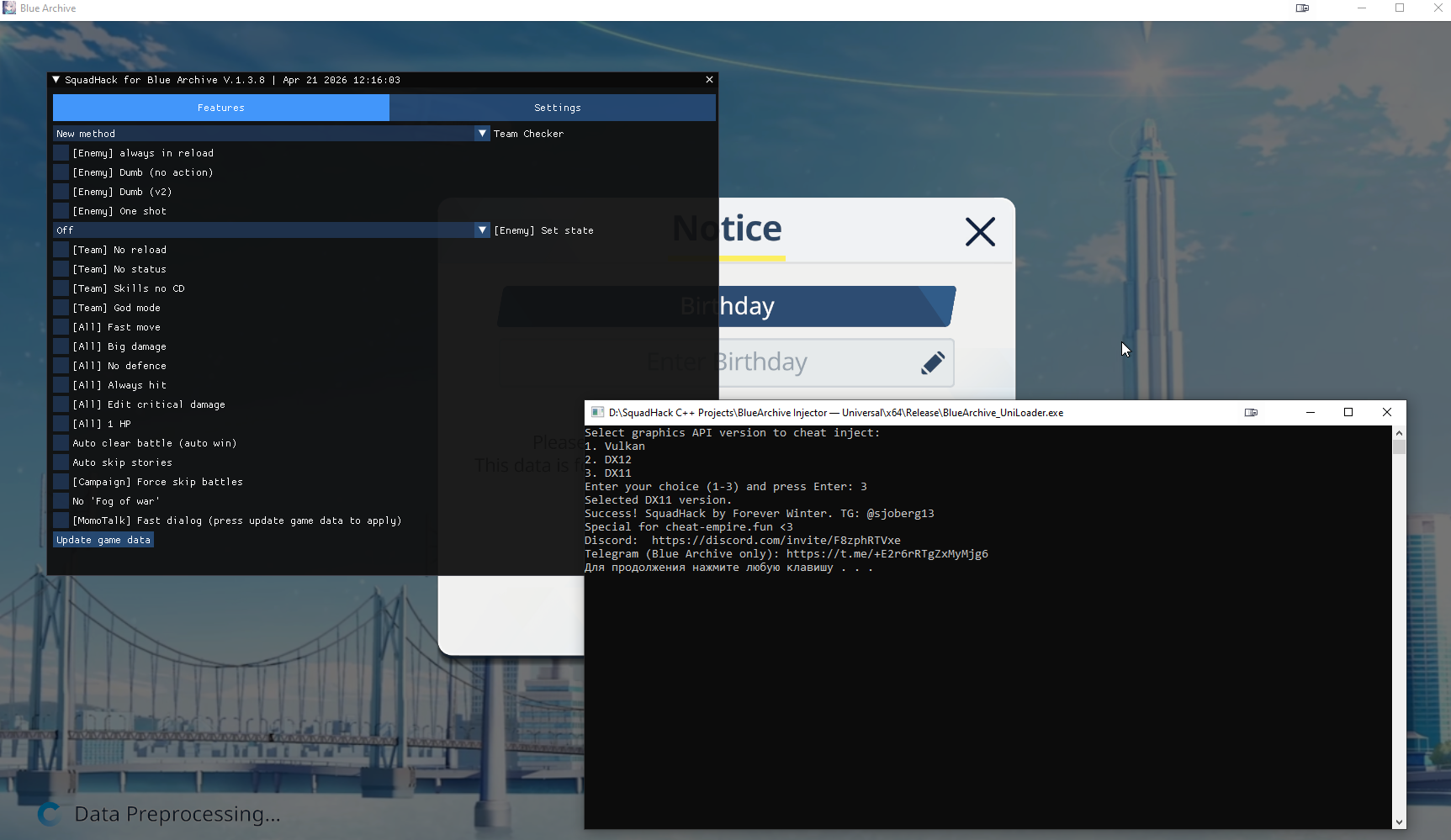The height and width of the screenshot is (840, 1451).
Task: Minimize the BlueArchive_UniLoader console window
Action: [1310, 412]
